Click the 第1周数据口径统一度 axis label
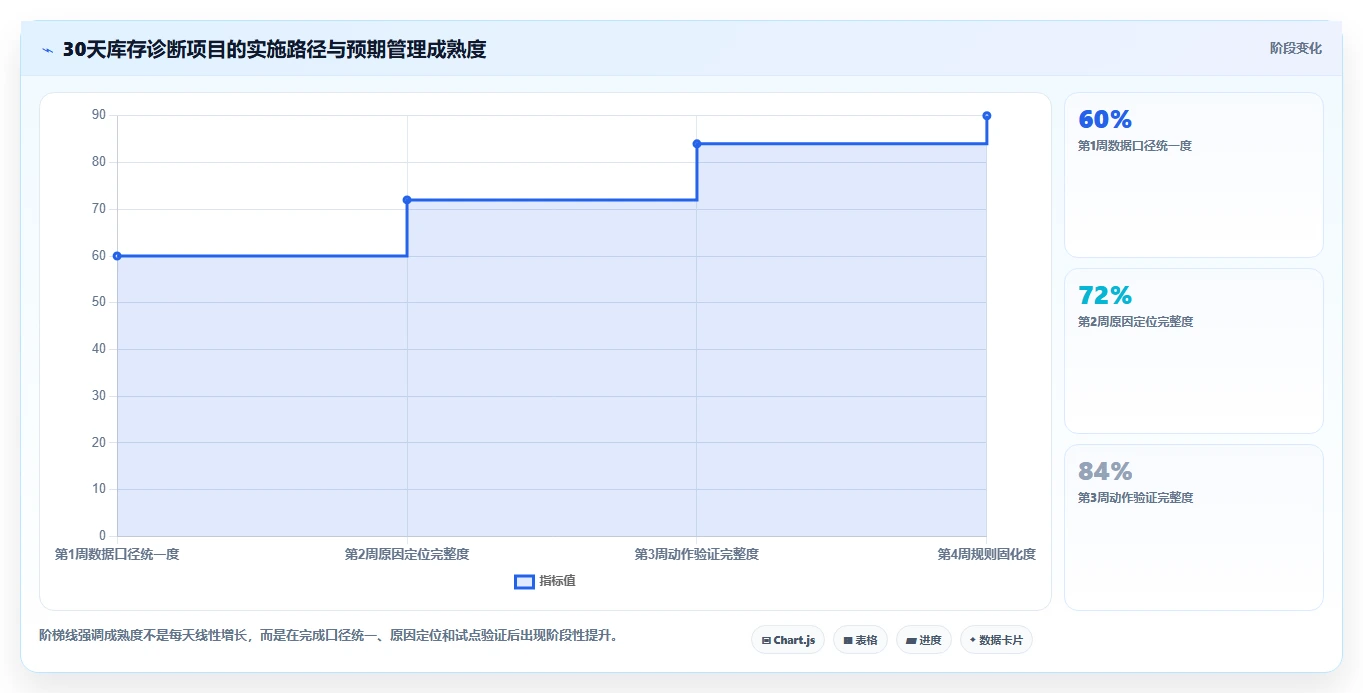1363x693 pixels. tap(117, 554)
